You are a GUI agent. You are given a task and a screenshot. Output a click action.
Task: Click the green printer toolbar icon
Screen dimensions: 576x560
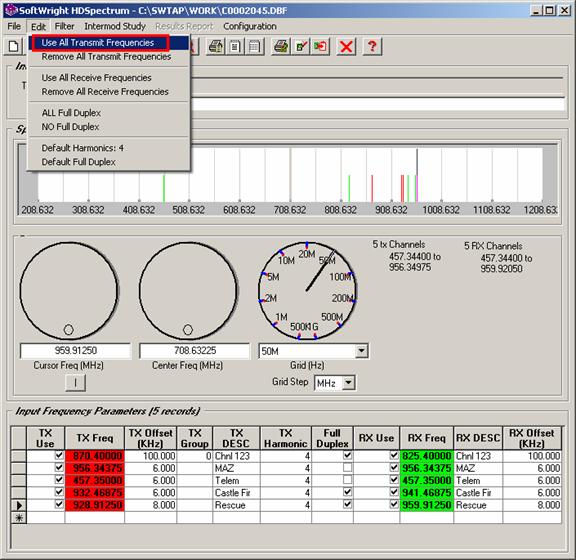(x=281, y=47)
